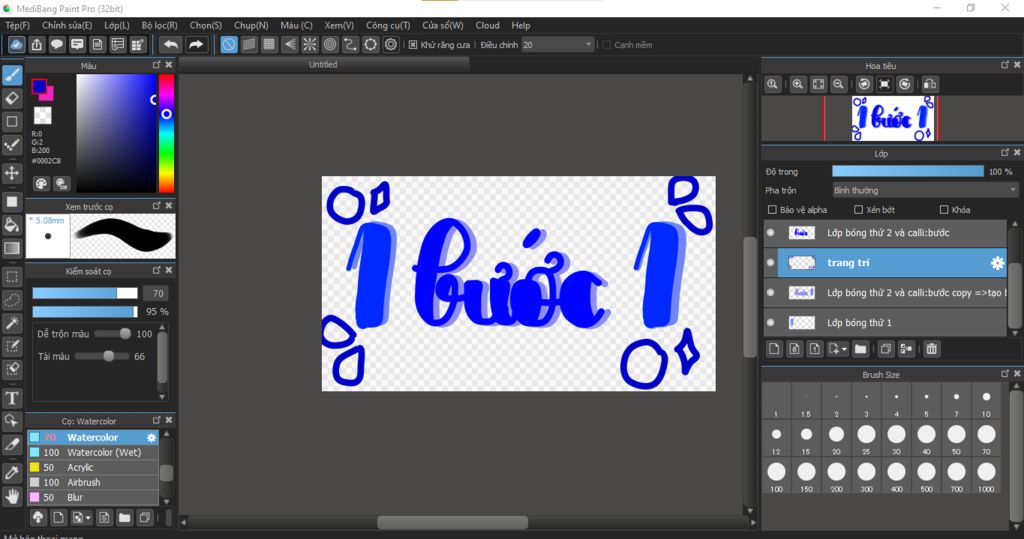Open the trang trí layer settings gear
Screen dimensions: 1024x539
[997, 263]
